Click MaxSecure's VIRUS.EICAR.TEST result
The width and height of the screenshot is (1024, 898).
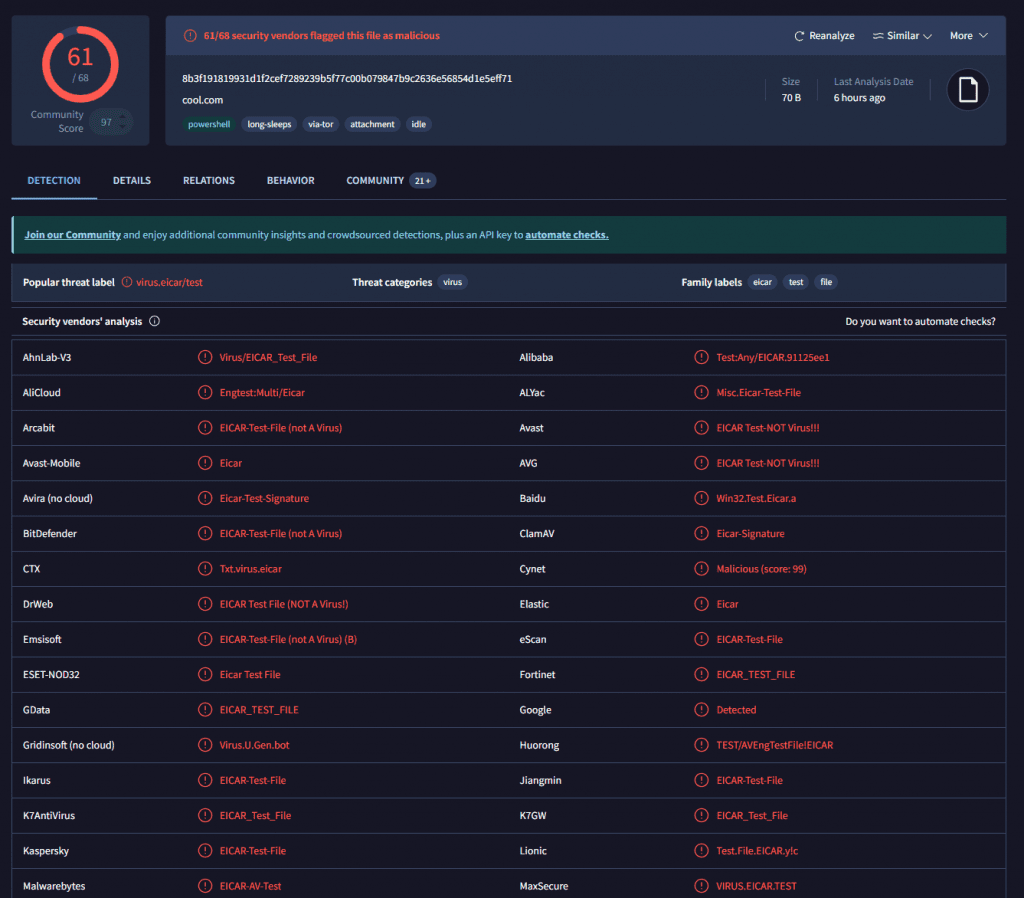point(756,886)
